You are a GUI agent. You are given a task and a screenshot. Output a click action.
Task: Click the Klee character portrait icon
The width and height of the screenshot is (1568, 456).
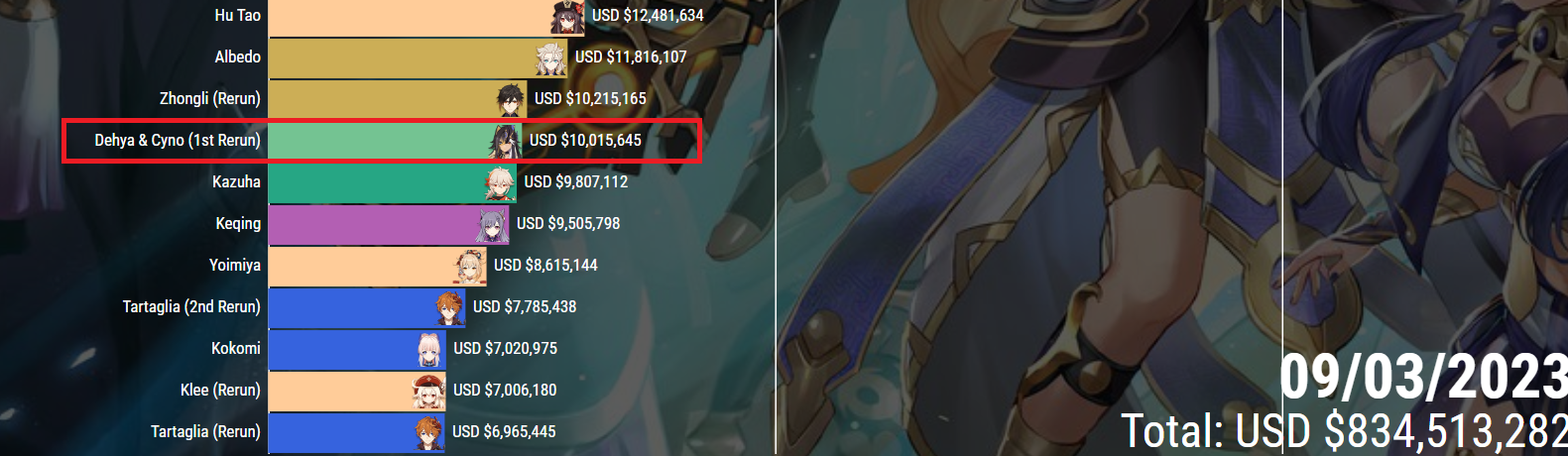click(x=429, y=392)
